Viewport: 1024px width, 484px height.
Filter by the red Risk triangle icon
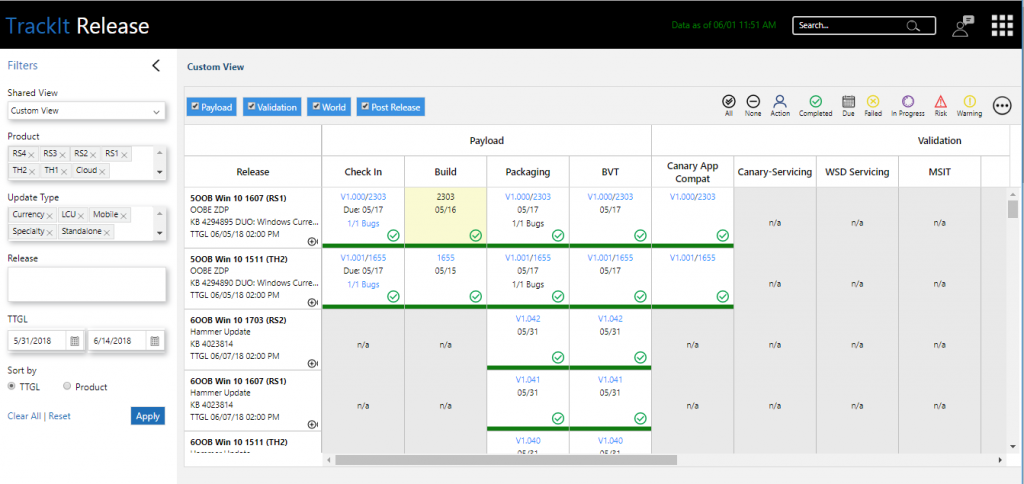pyautogui.click(x=940, y=101)
